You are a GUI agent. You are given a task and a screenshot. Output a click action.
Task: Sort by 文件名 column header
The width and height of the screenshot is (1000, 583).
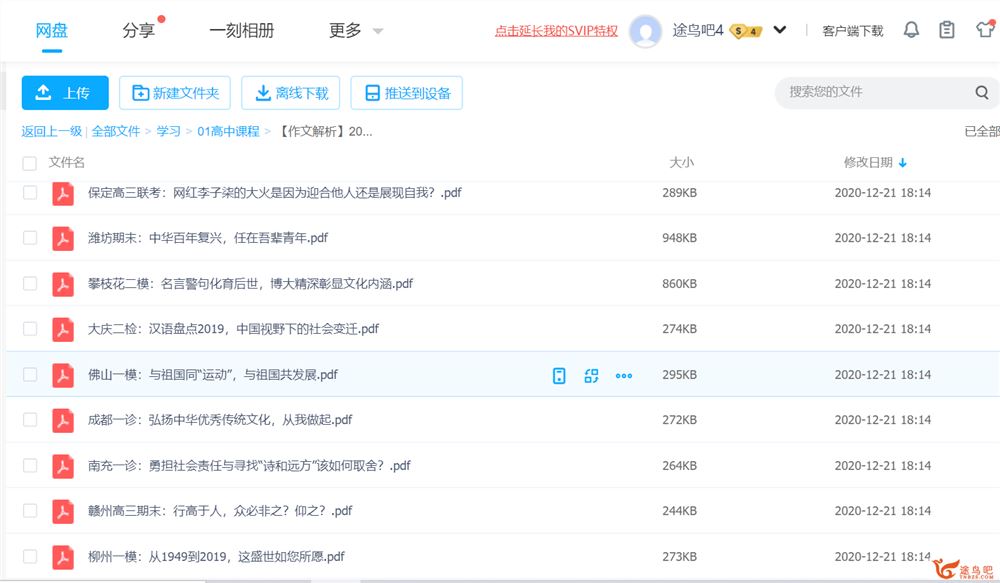(x=66, y=163)
